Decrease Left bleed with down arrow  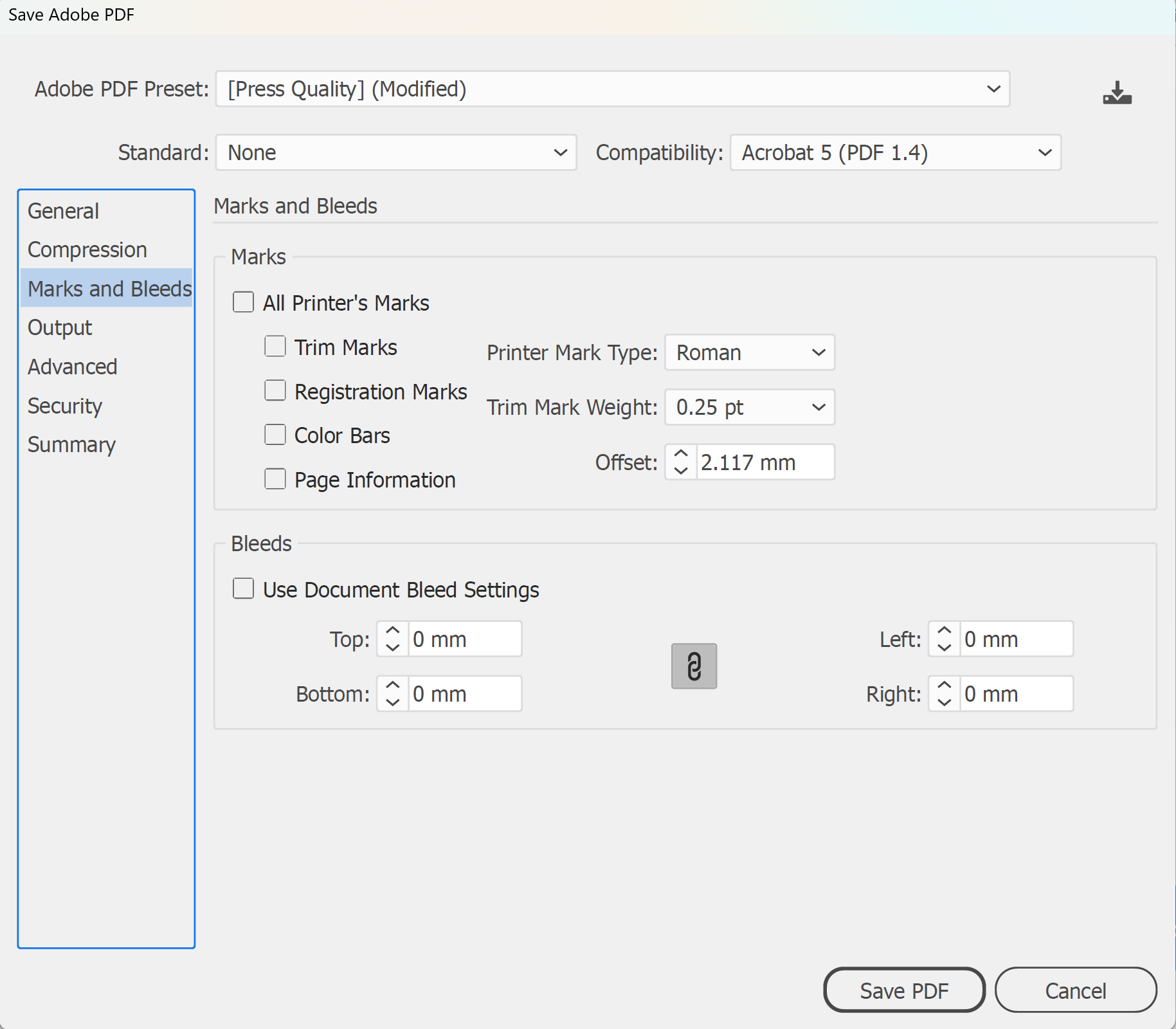[945, 648]
